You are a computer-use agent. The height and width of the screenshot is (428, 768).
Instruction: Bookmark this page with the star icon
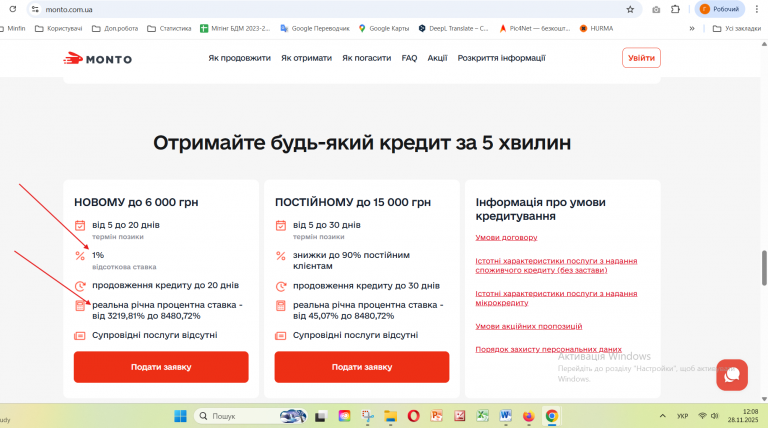[x=630, y=9]
